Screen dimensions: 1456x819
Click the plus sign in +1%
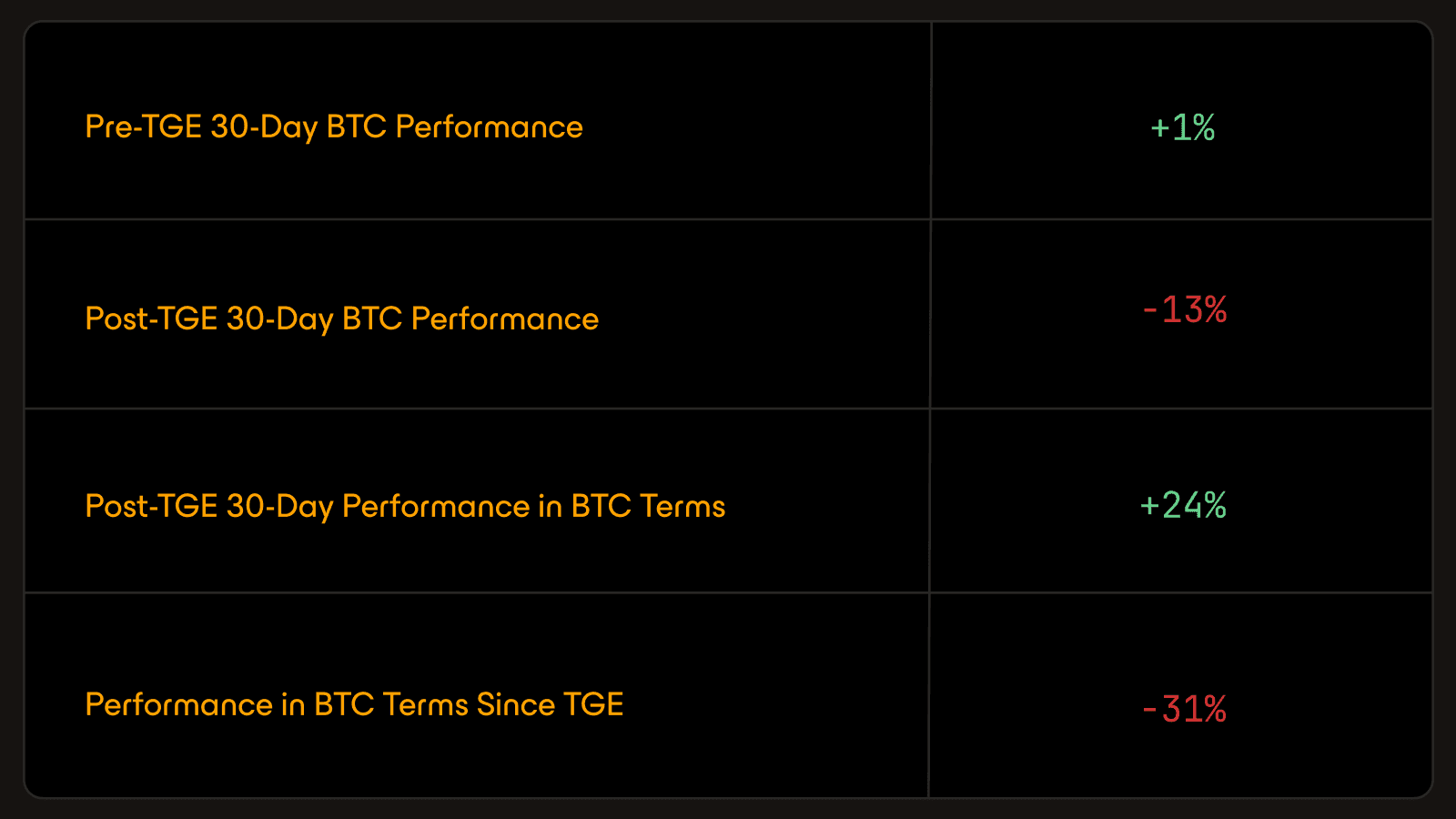coord(1159,129)
